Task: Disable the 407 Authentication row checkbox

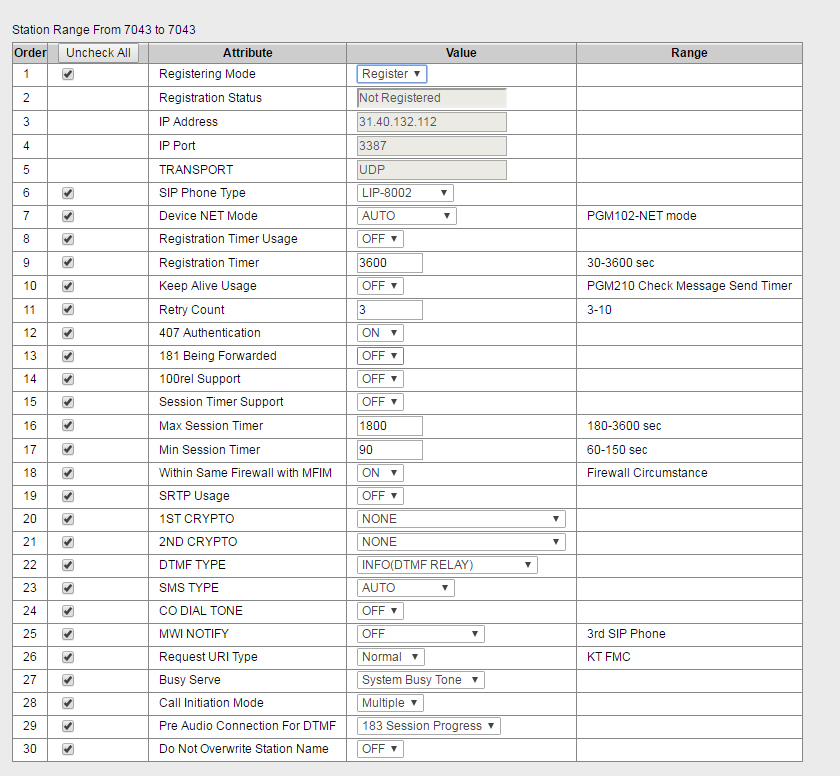Action: (x=68, y=333)
